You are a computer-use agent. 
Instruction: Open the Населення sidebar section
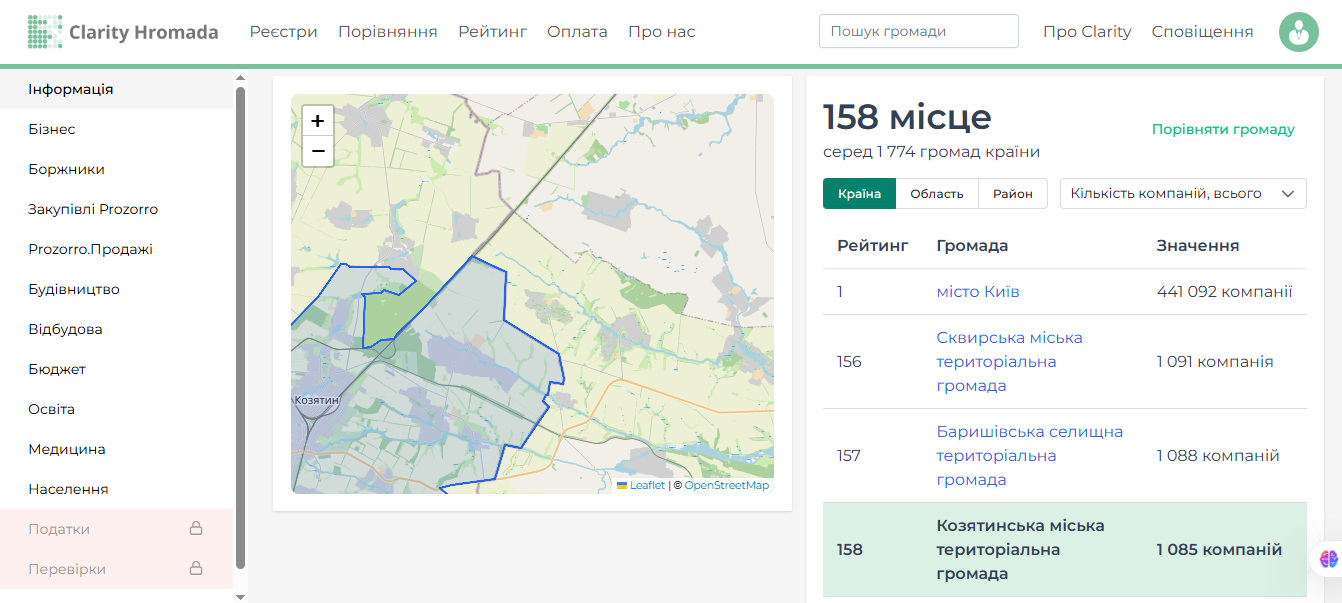(x=116, y=489)
